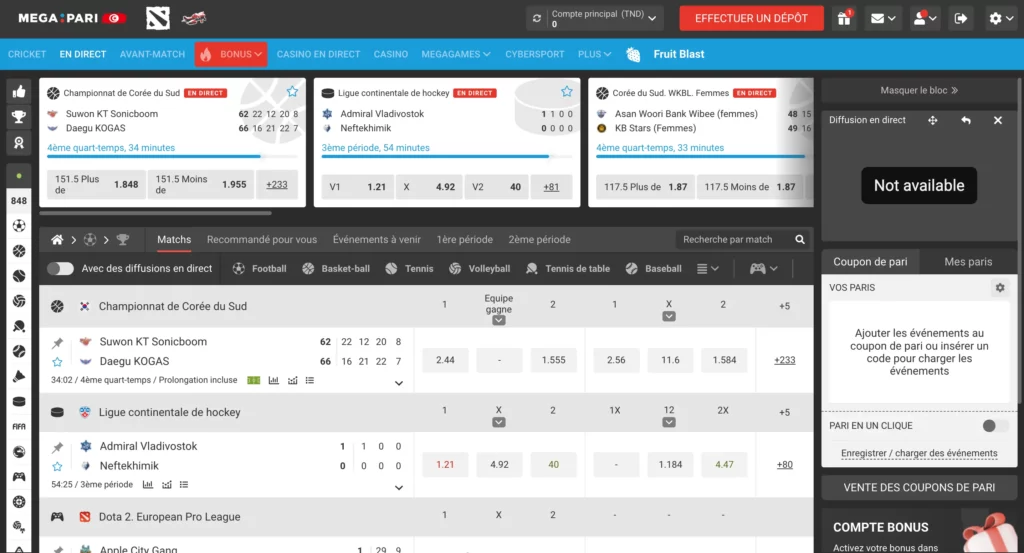Click the refresh balance icon
Viewport: 1024px width, 553px height.
coord(537,18)
